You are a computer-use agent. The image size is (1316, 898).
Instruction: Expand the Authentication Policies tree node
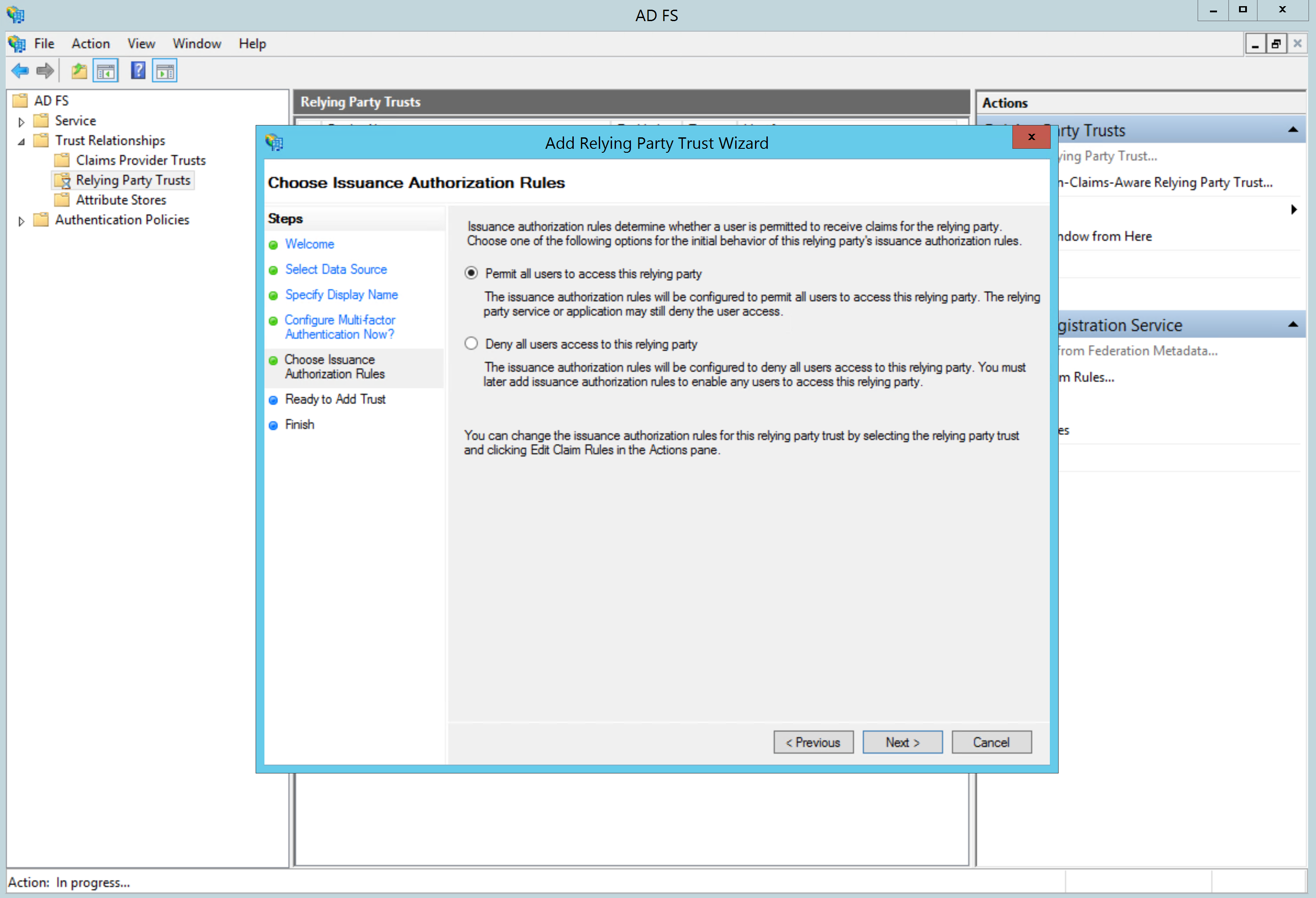[x=22, y=221]
